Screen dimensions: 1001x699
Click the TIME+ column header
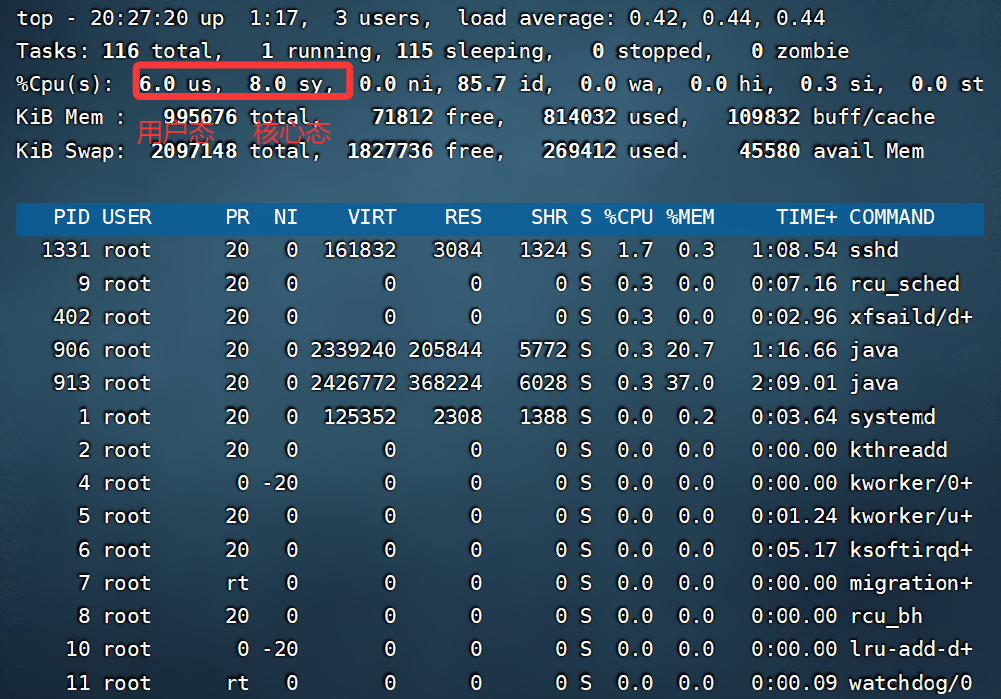tap(806, 217)
